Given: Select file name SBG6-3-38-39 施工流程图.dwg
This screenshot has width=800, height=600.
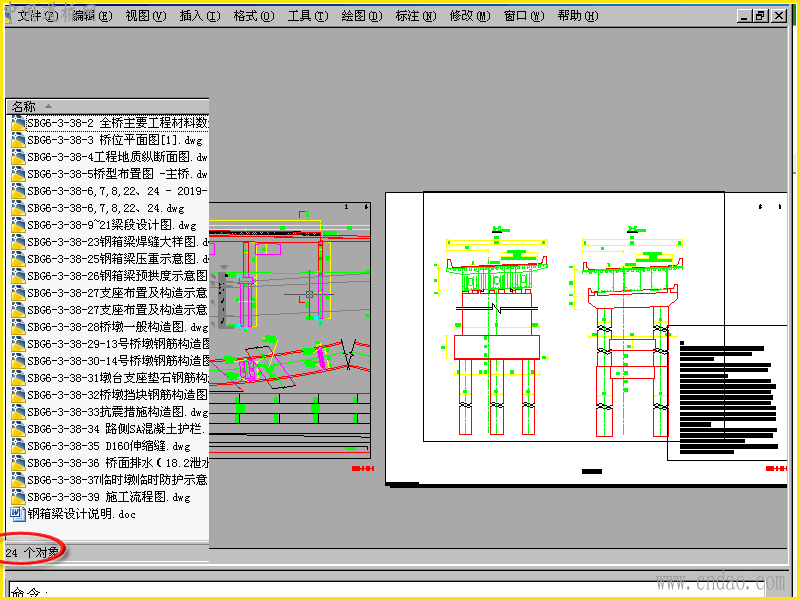Looking at the screenshot, I should coord(109,497).
